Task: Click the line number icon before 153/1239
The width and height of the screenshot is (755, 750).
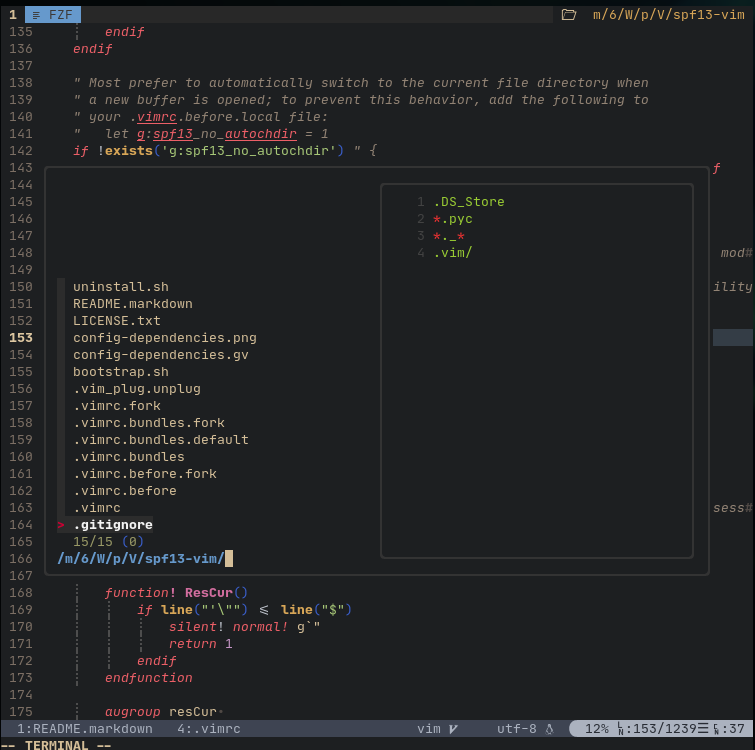Action: [621, 729]
